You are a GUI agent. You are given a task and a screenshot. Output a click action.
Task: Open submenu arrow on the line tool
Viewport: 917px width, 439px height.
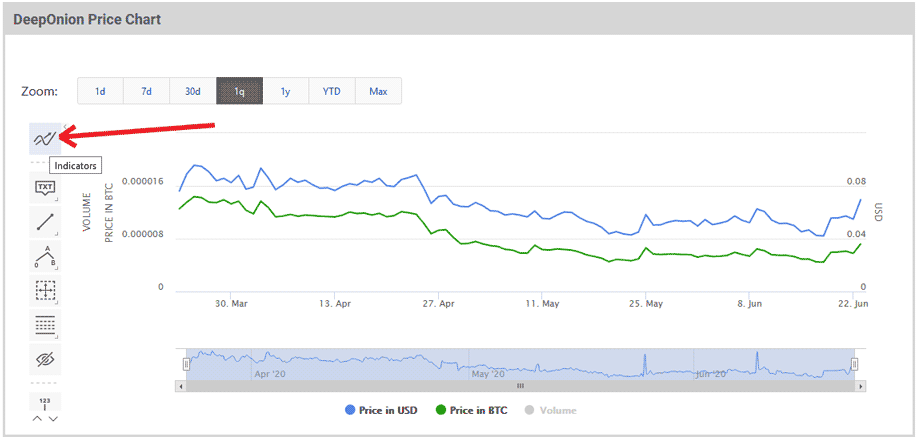[x=57, y=234]
